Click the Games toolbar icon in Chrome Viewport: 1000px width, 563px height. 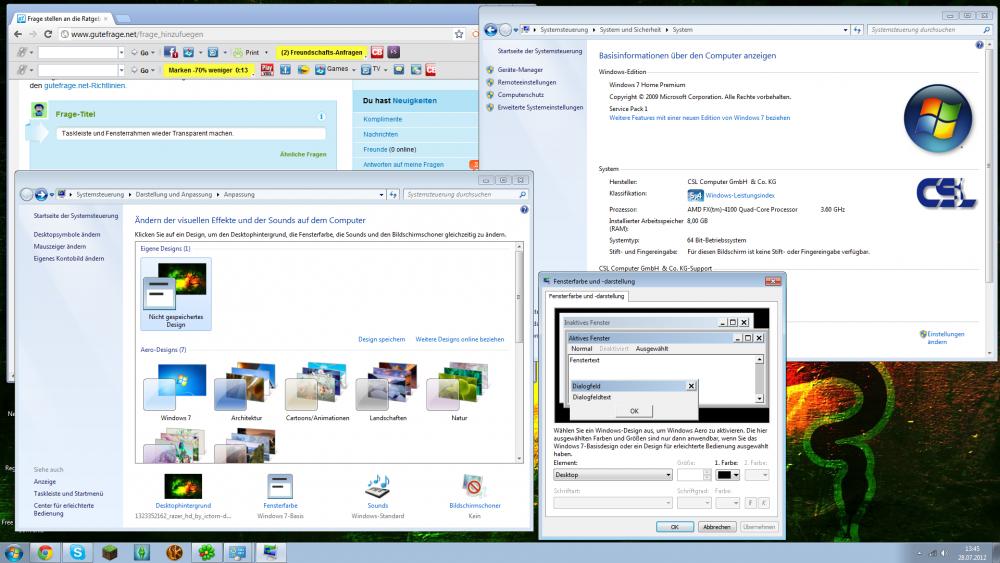pyautogui.click(x=332, y=69)
